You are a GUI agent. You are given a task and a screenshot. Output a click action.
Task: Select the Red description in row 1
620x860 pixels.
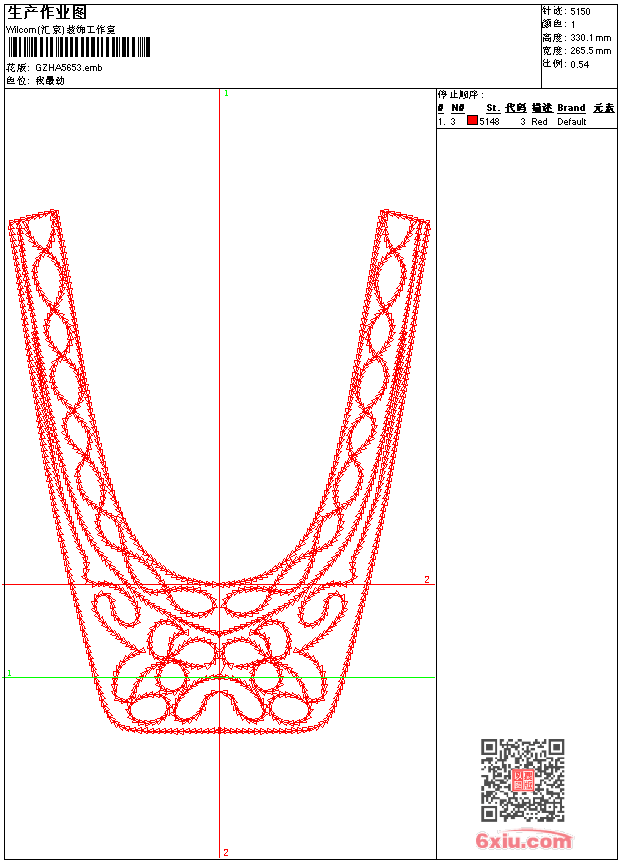point(539,122)
